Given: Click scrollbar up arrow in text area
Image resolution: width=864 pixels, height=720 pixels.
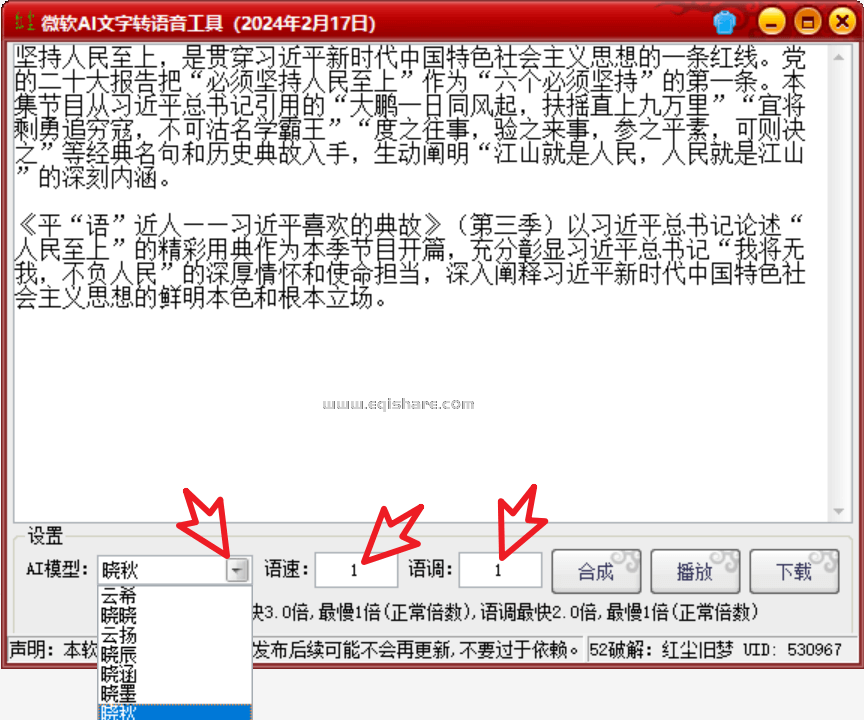Looking at the screenshot, I should point(840,53).
